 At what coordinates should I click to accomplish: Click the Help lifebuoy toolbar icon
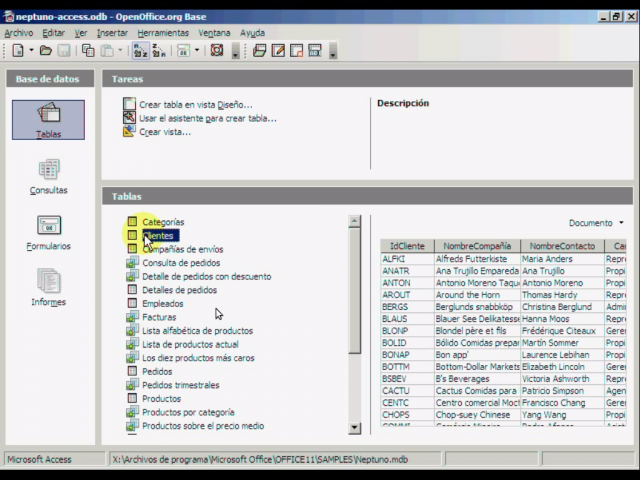point(217,51)
